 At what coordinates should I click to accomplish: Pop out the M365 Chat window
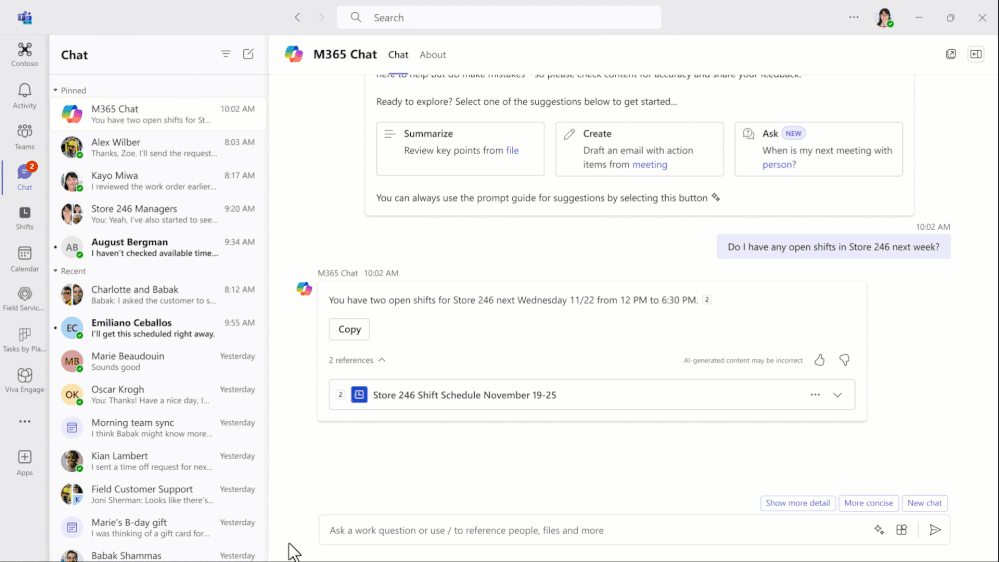[x=951, y=54]
